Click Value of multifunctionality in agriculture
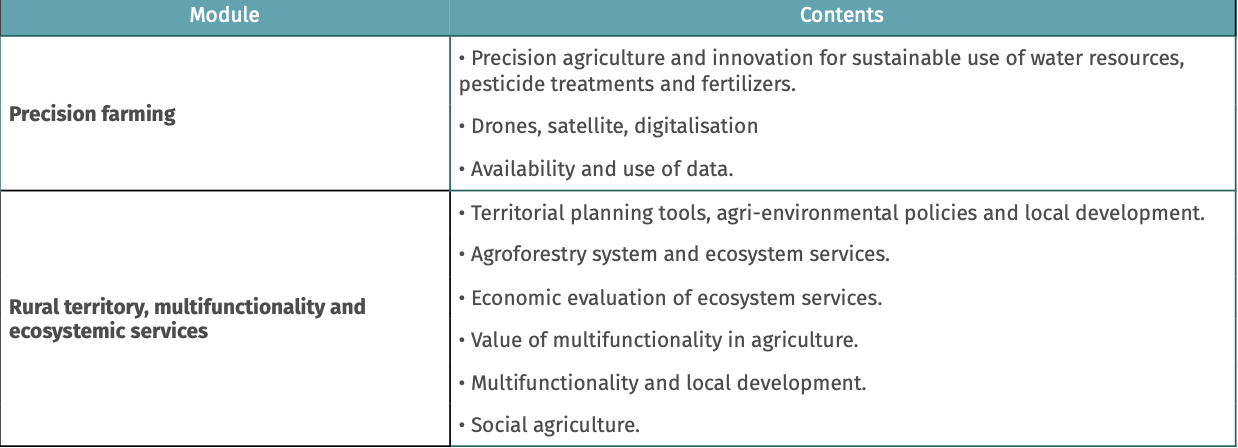 [658, 340]
